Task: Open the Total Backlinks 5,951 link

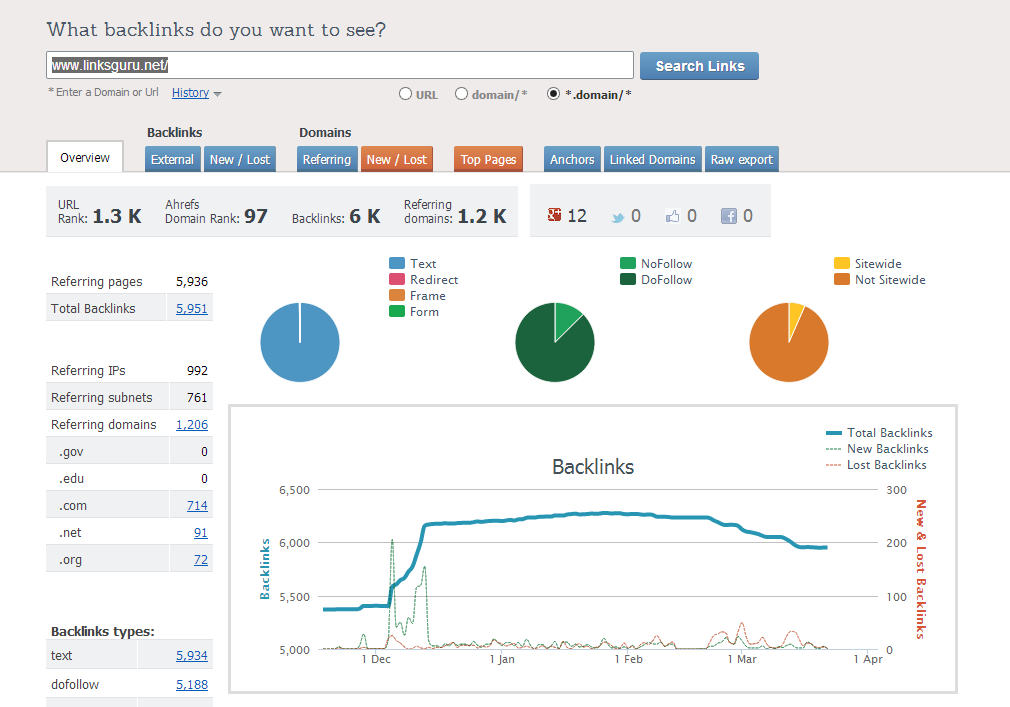Action: pyautogui.click(x=191, y=309)
